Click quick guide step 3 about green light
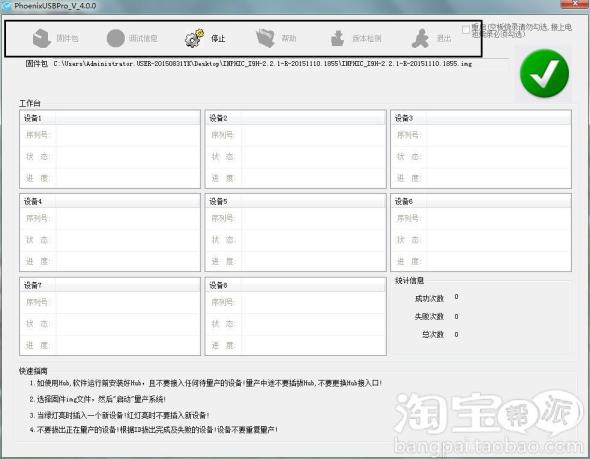 pos(119,415)
